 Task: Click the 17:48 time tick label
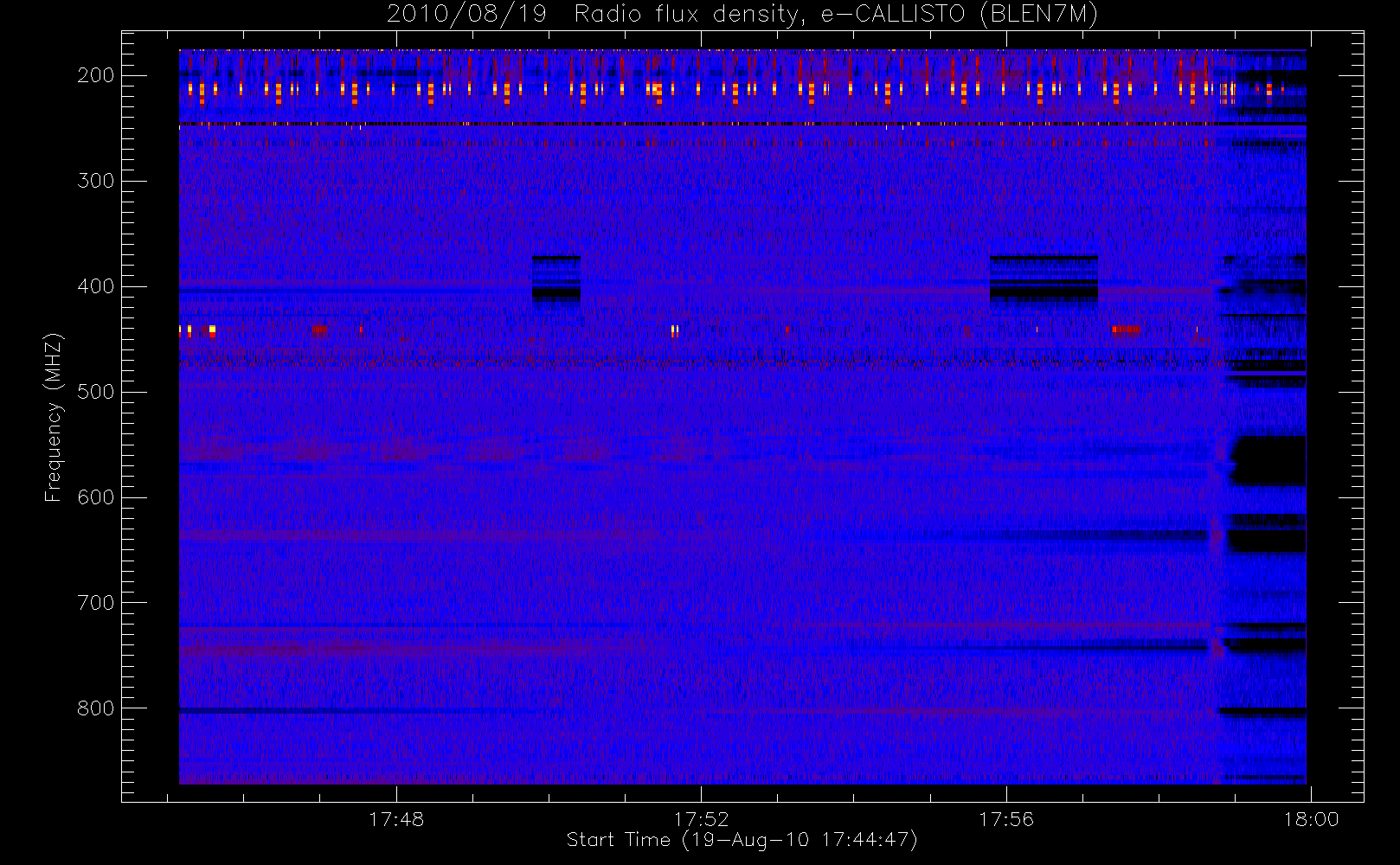(396, 819)
